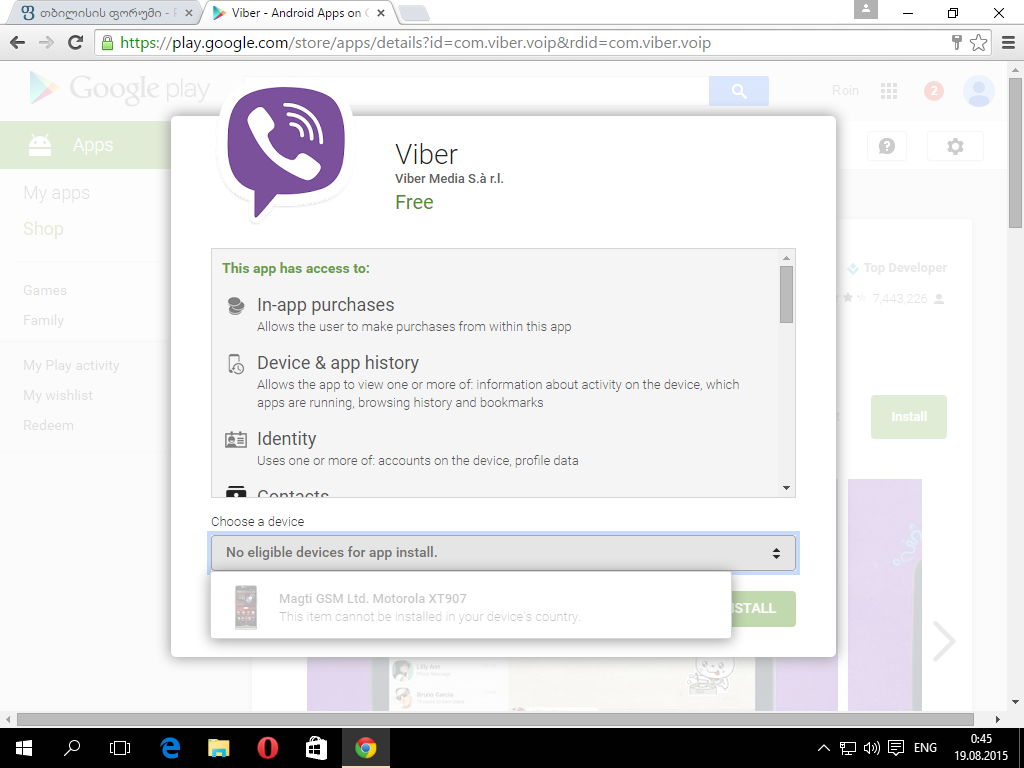Open Shop in sidebar
The width and height of the screenshot is (1024, 768).
[x=43, y=229]
